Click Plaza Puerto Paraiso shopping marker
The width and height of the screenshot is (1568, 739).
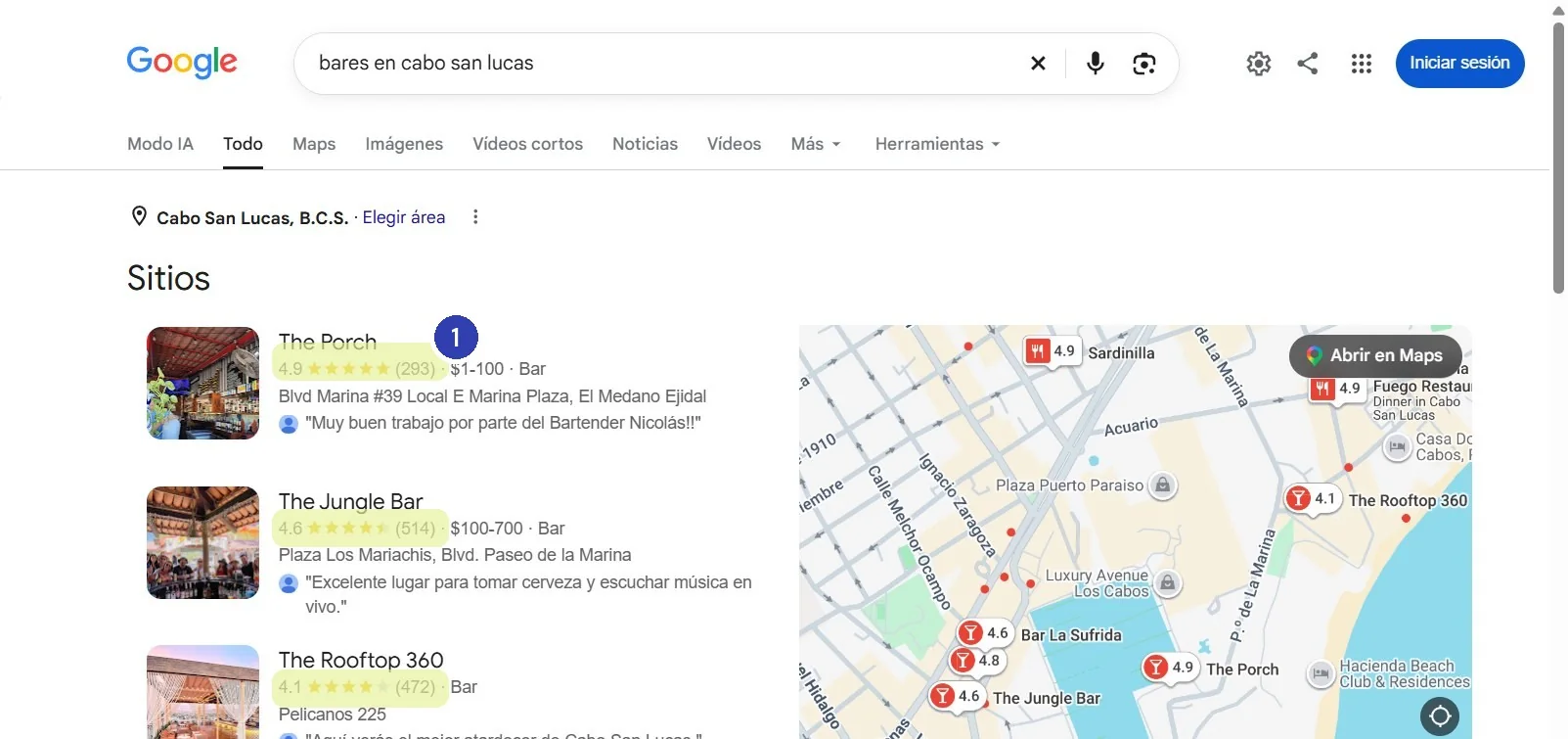[x=1162, y=485]
